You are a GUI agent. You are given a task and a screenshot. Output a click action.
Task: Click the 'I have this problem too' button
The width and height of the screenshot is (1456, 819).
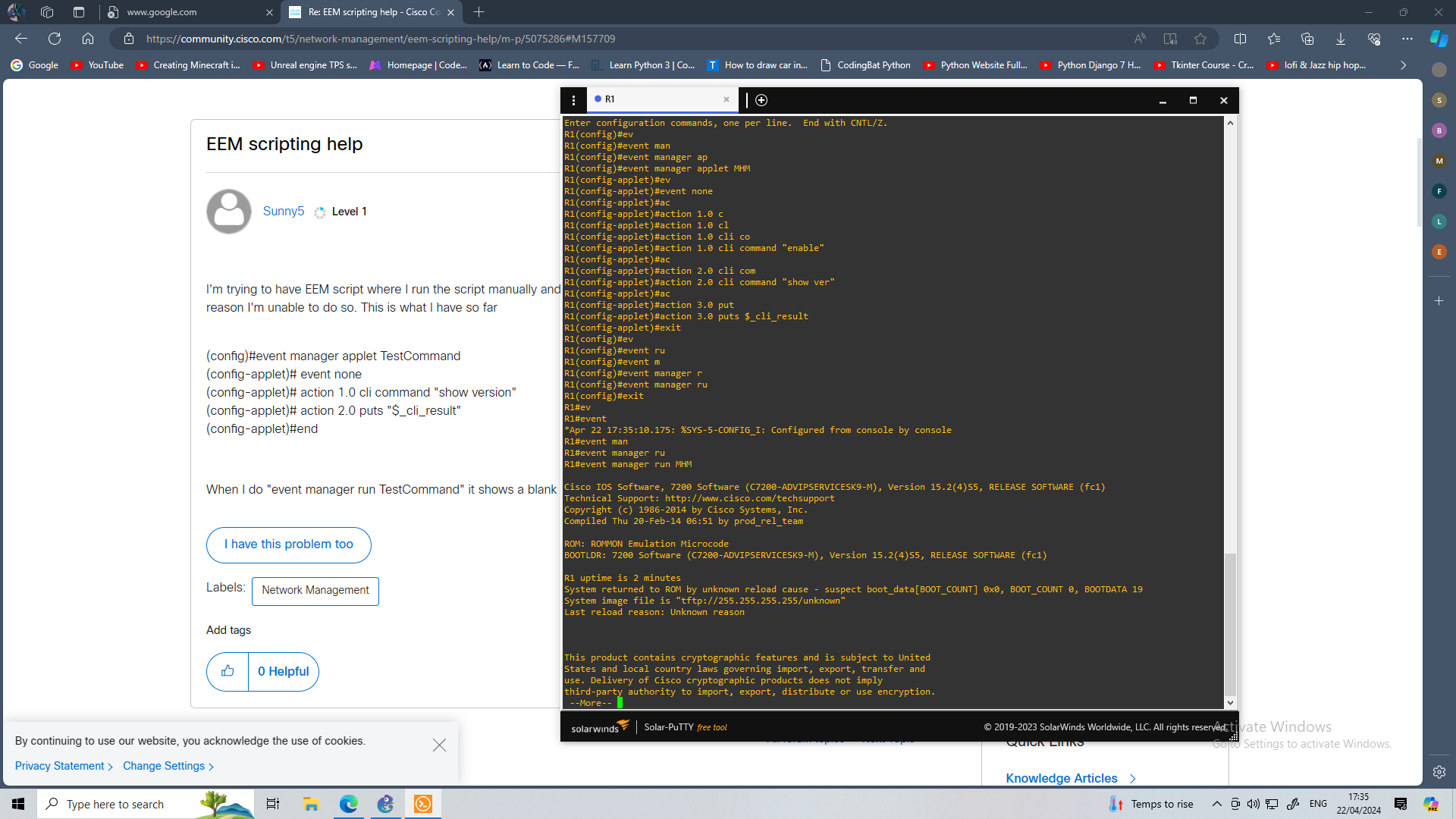[x=288, y=544]
